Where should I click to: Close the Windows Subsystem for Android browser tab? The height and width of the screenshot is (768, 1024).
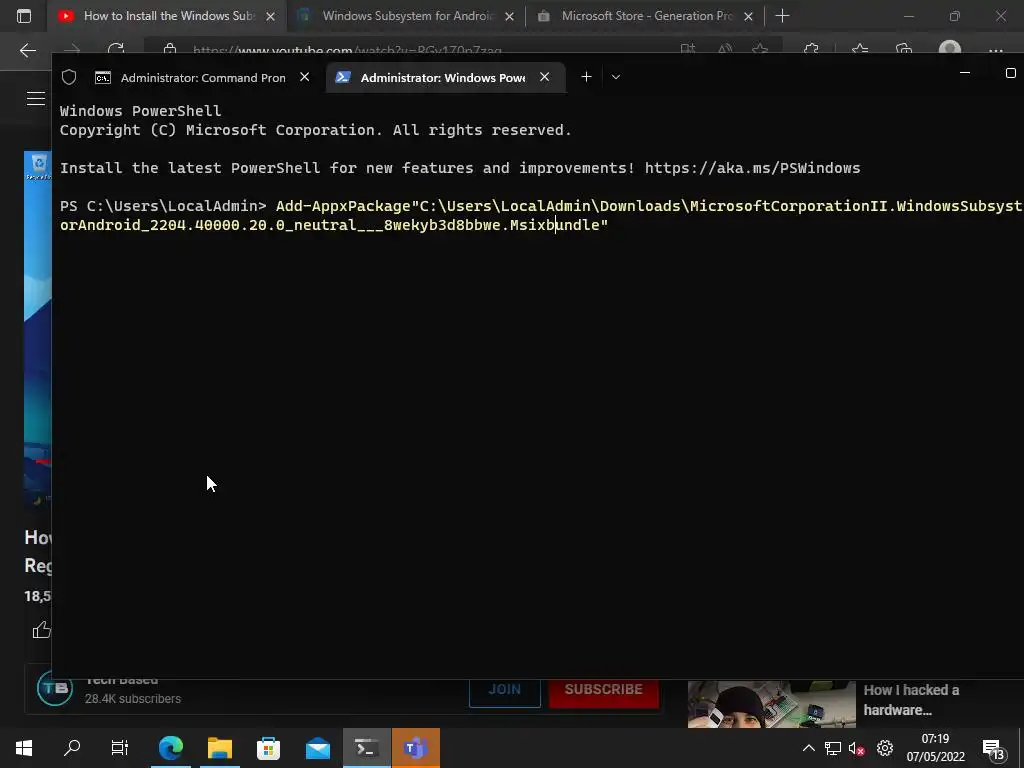(510, 16)
